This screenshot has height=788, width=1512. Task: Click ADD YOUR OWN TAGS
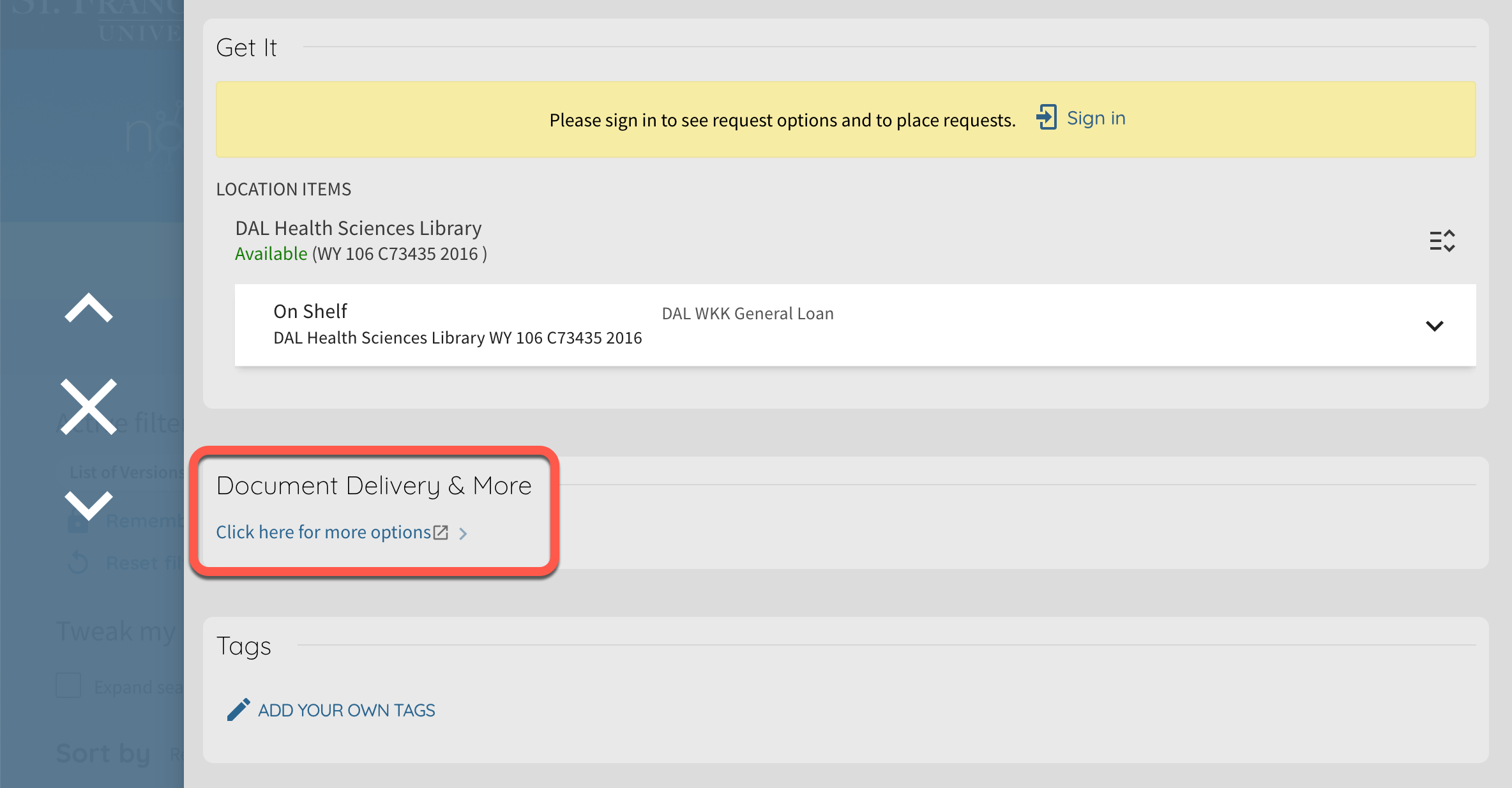coord(347,710)
